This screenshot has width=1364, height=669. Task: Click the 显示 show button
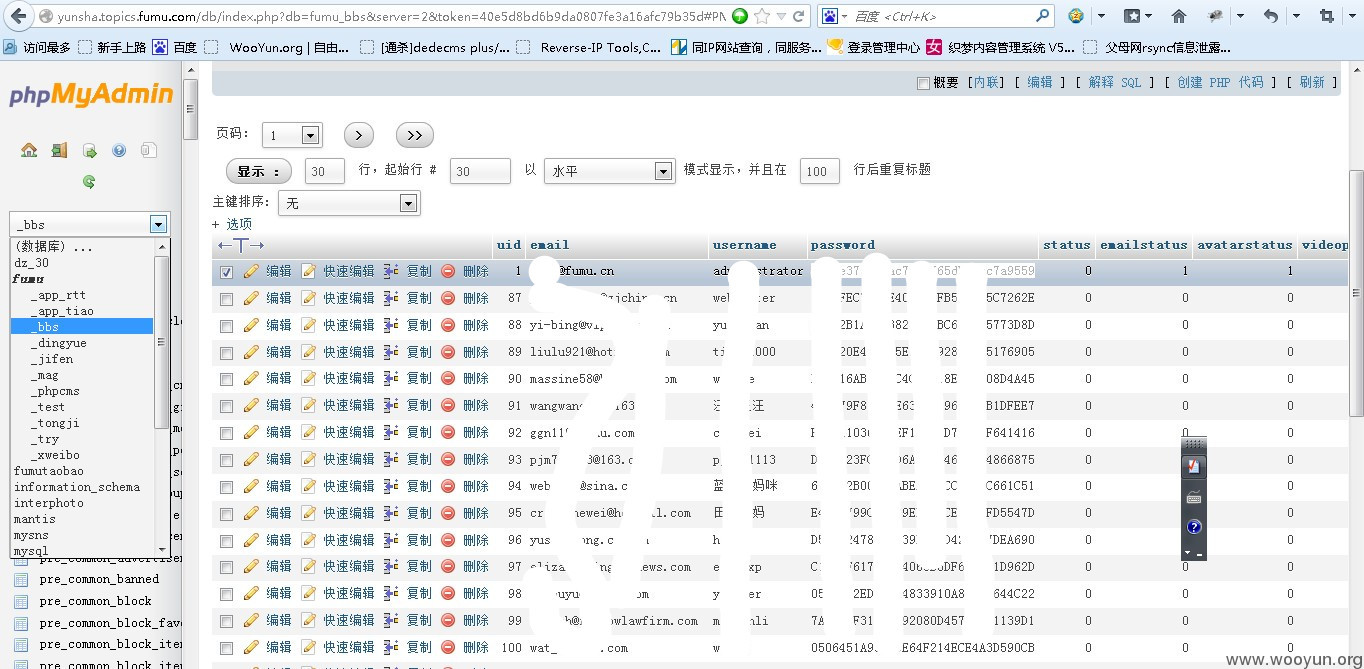click(x=260, y=171)
